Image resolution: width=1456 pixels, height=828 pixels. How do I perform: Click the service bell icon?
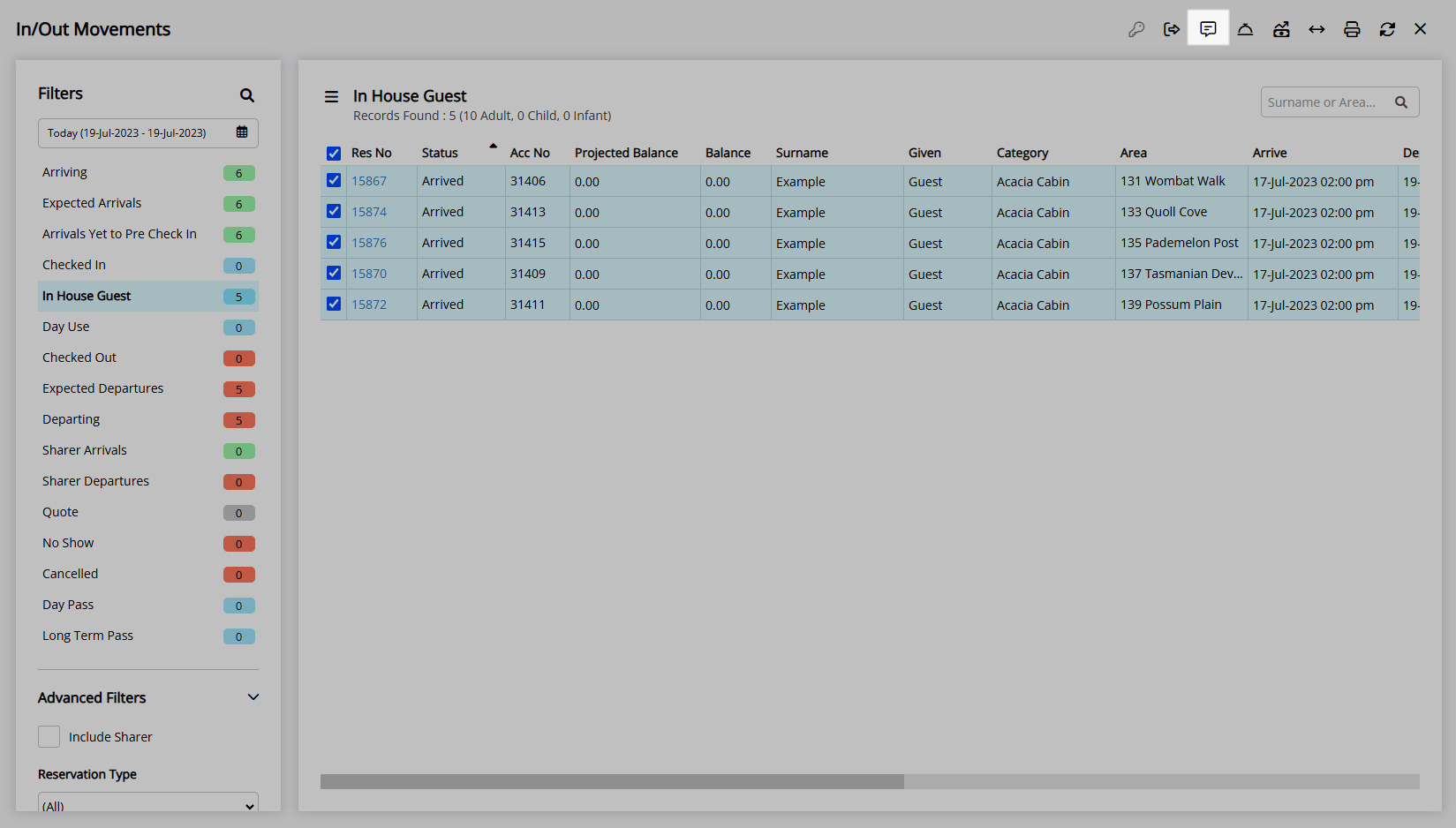[1245, 29]
